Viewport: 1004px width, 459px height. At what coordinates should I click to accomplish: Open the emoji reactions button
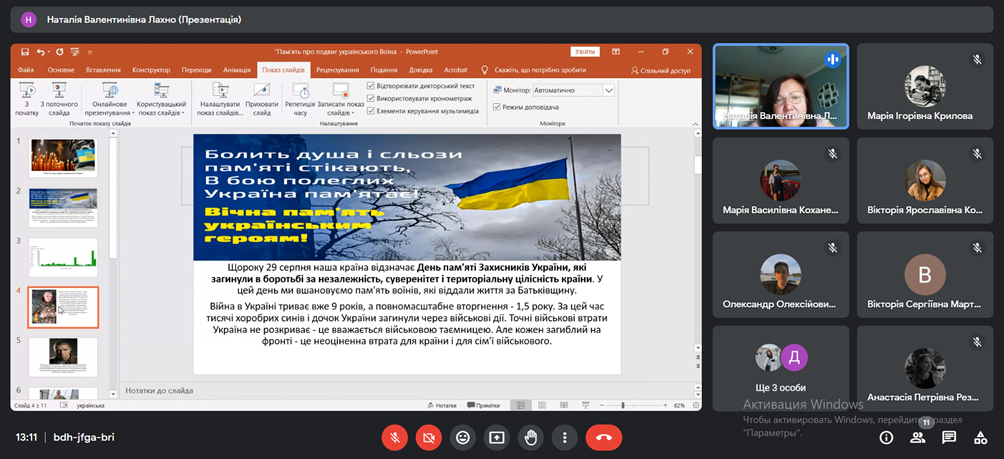tap(462, 437)
